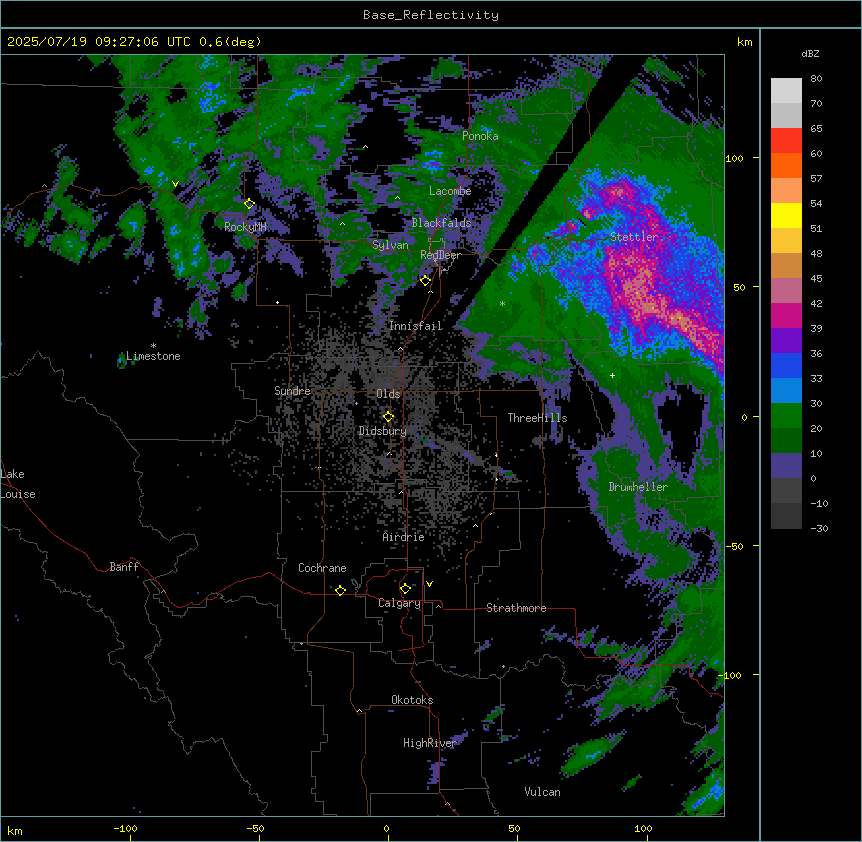The image size is (862, 842).
Task: Click the yellow diamond marker between Olds and Didsbury
Action: tap(388, 417)
